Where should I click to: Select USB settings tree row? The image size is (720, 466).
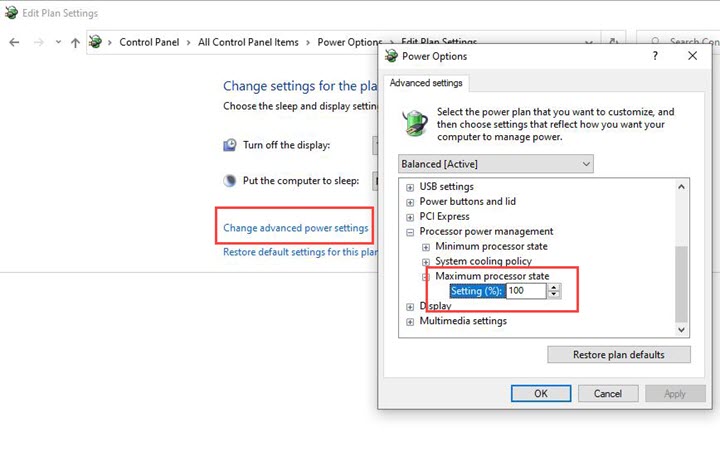446,186
